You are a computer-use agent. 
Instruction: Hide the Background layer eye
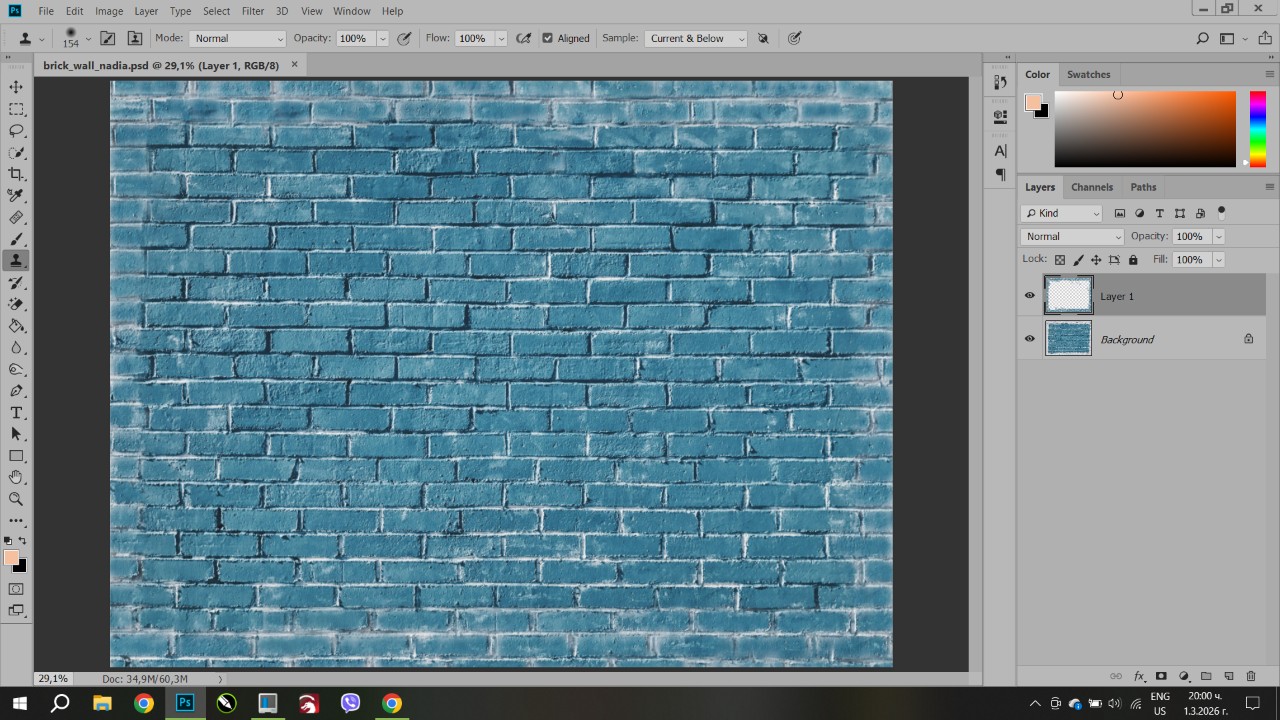click(x=1029, y=339)
